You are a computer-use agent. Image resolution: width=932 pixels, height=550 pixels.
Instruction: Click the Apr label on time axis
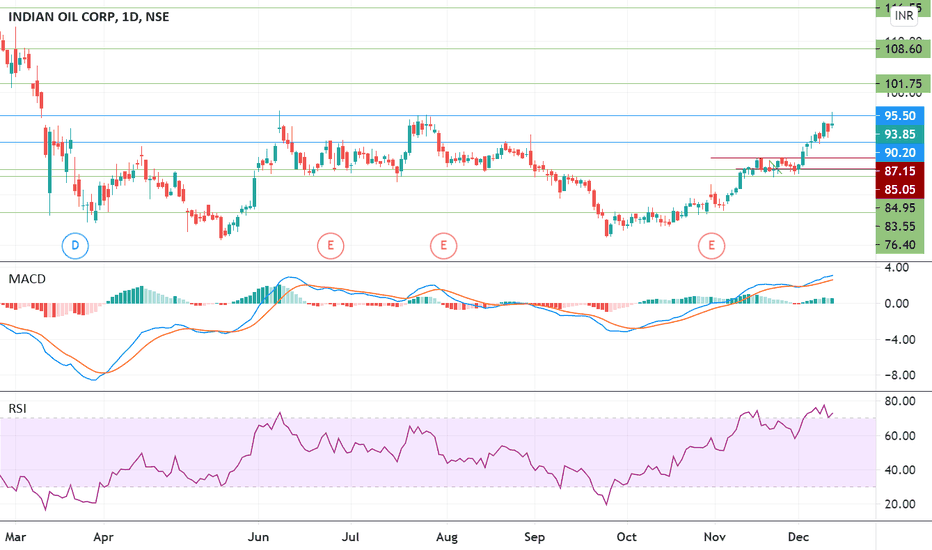(x=103, y=537)
